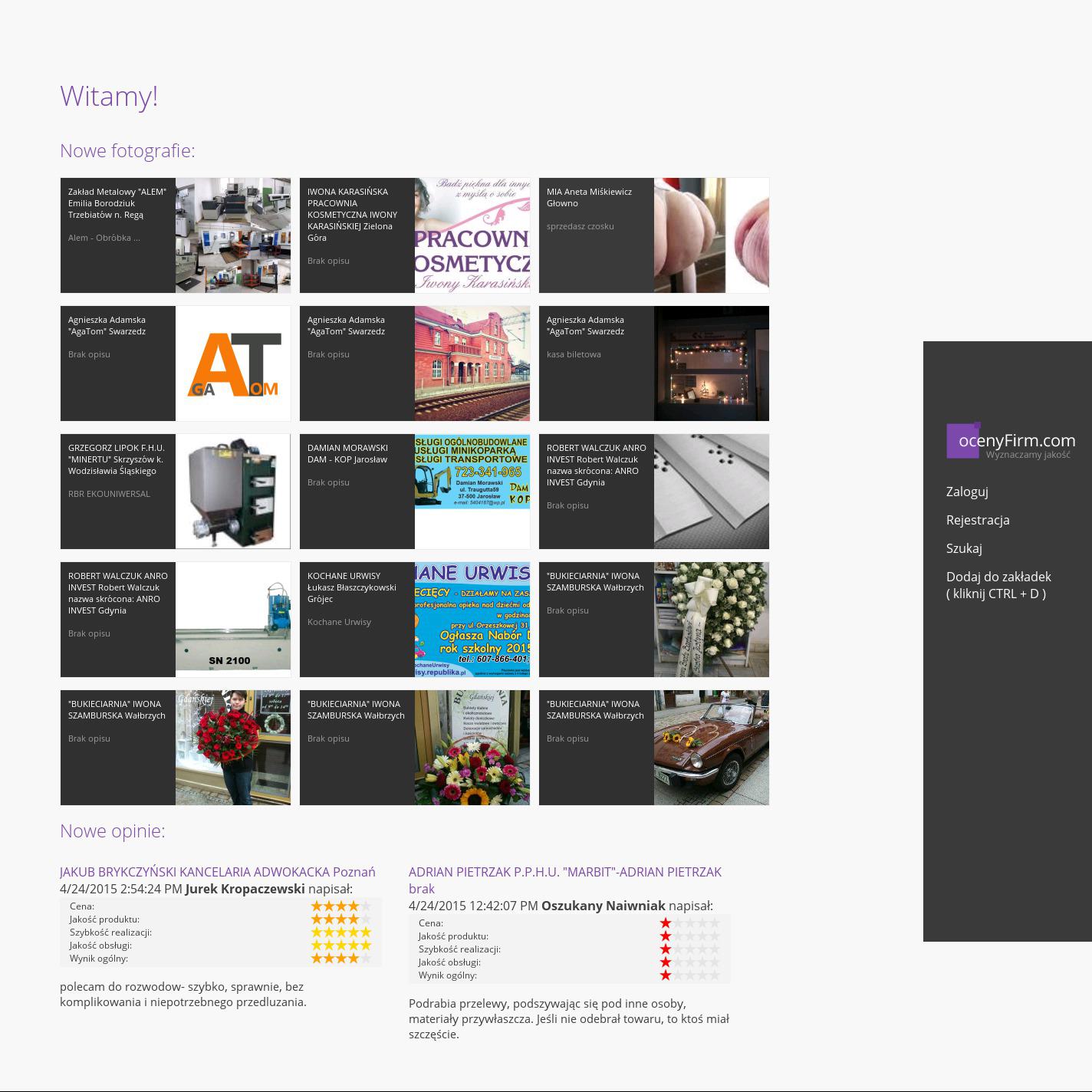Open Adrian Pietrzak P.P.H.U. MARBIT link
The width and height of the screenshot is (1092, 1092).
[x=565, y=880]
